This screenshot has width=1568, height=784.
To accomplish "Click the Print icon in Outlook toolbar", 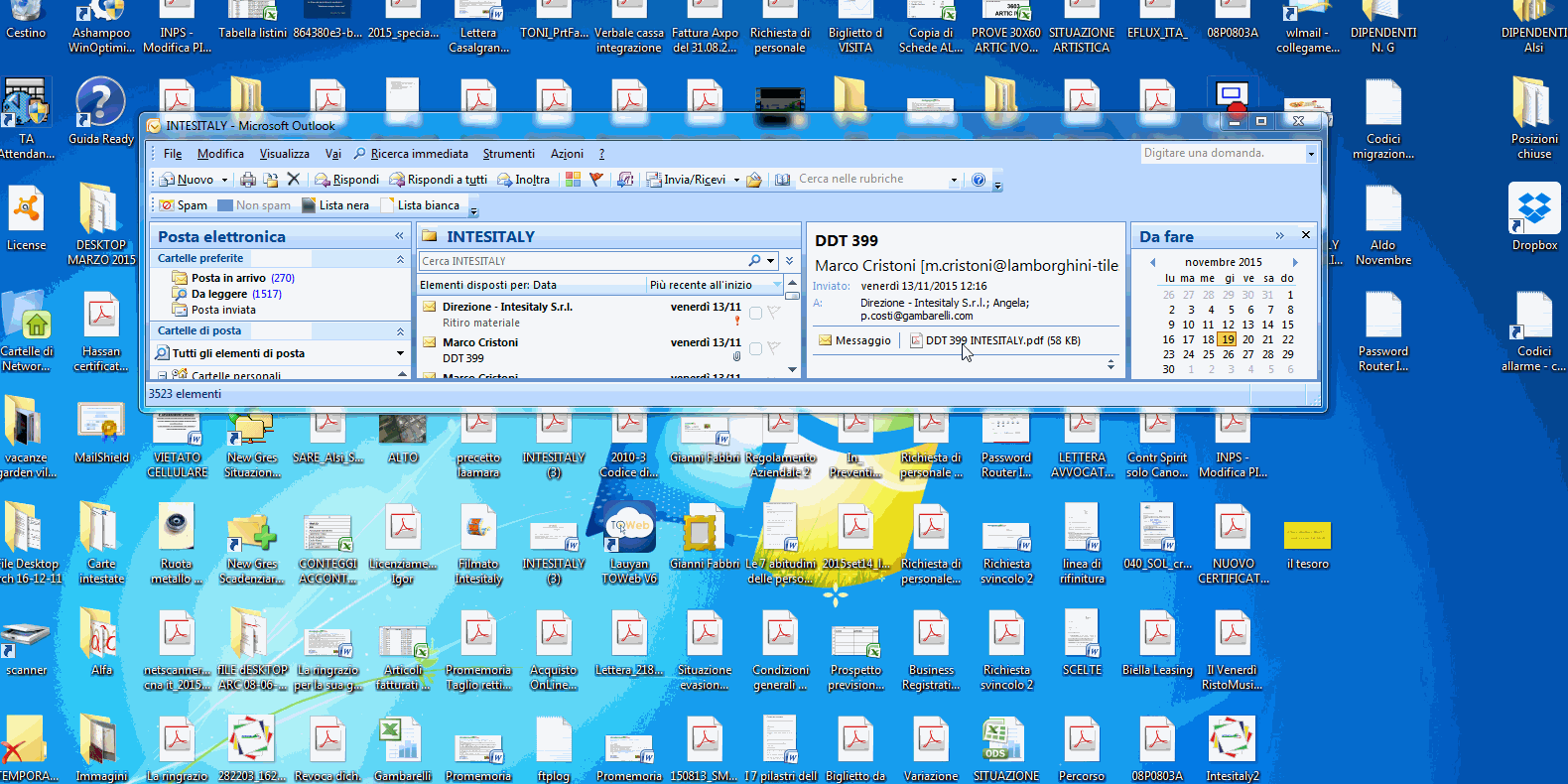I will 248,180.
